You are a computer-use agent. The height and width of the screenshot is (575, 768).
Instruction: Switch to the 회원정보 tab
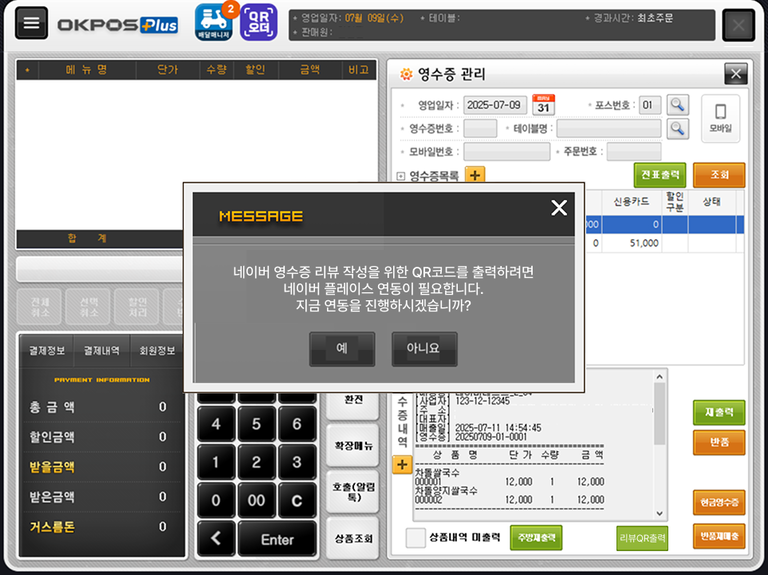click(156, 351)
